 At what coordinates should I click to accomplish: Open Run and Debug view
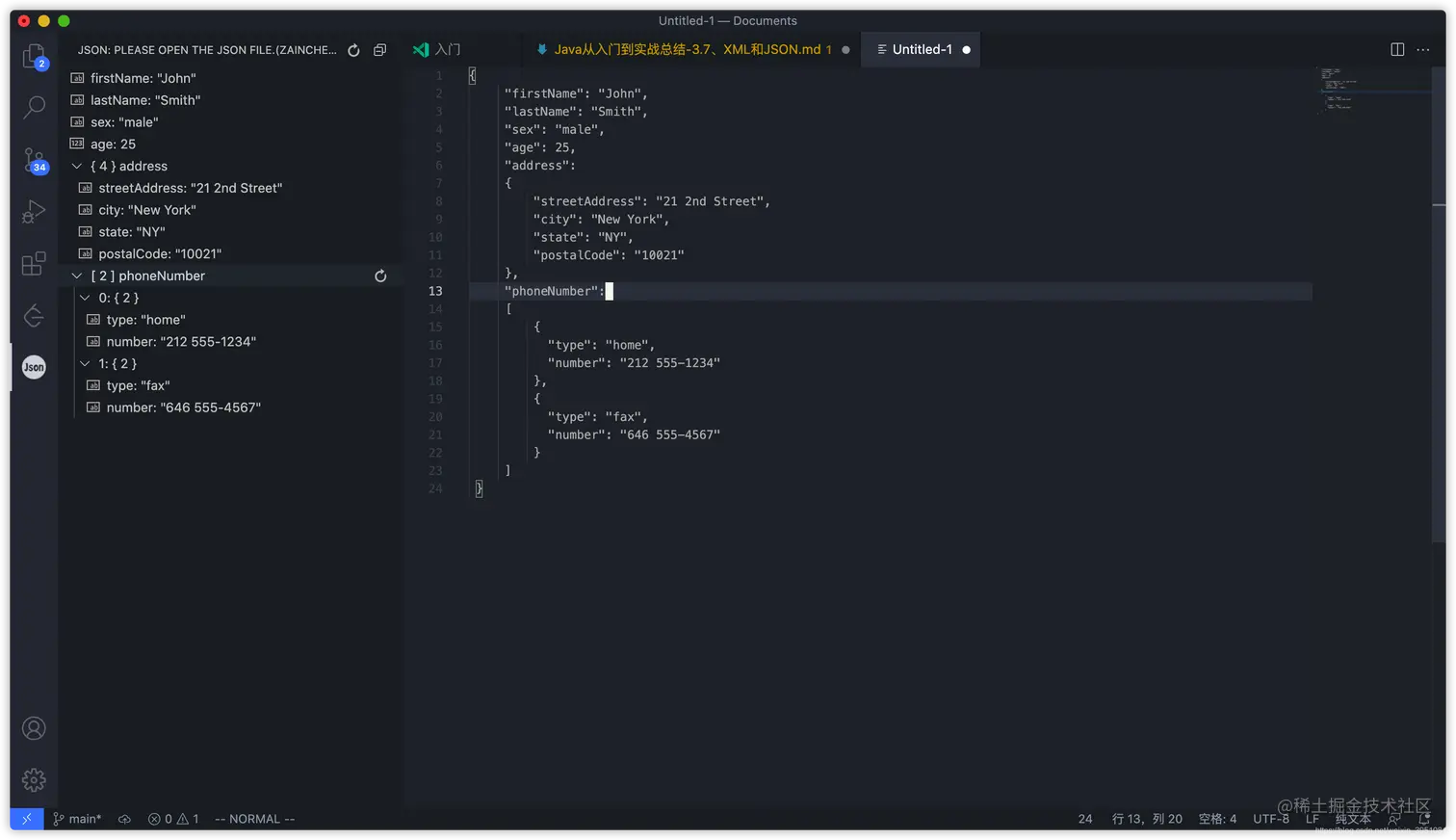click(x=34, y=211)
